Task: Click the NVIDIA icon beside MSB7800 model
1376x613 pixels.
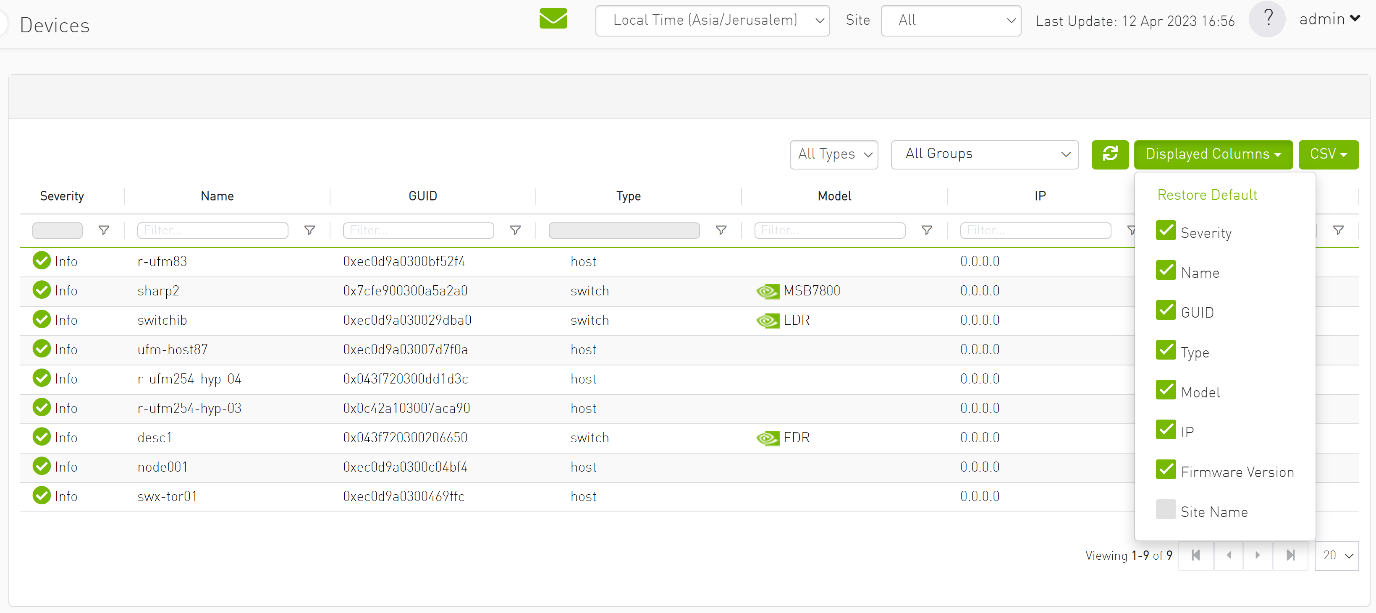Action: click(x=768, y=291)
